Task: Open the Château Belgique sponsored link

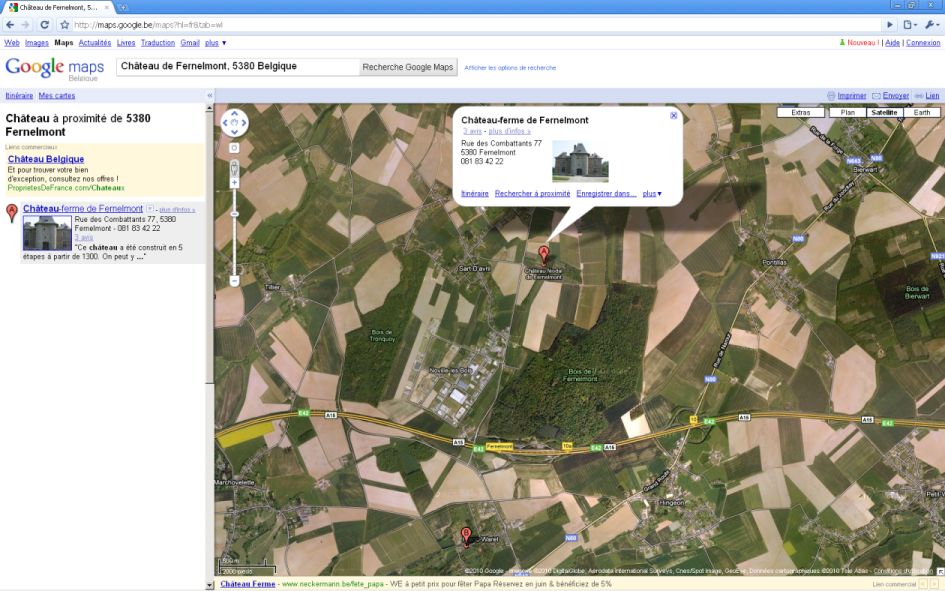Action: [x=46, y=159]
